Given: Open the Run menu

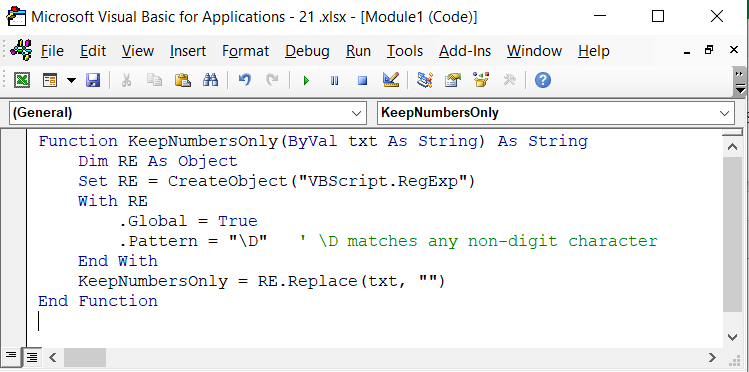Looking at the screenshot, I should tap(358, 51).
